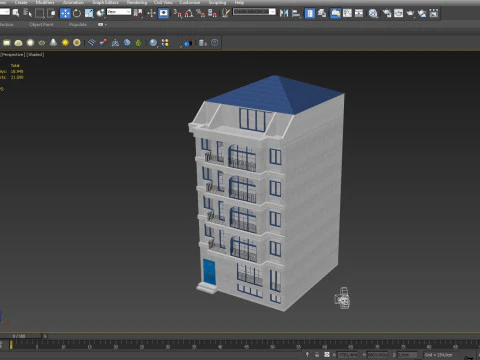Click the cone shape icon in toolbar
Screen dimensions: 480x360
coord(53,43)
